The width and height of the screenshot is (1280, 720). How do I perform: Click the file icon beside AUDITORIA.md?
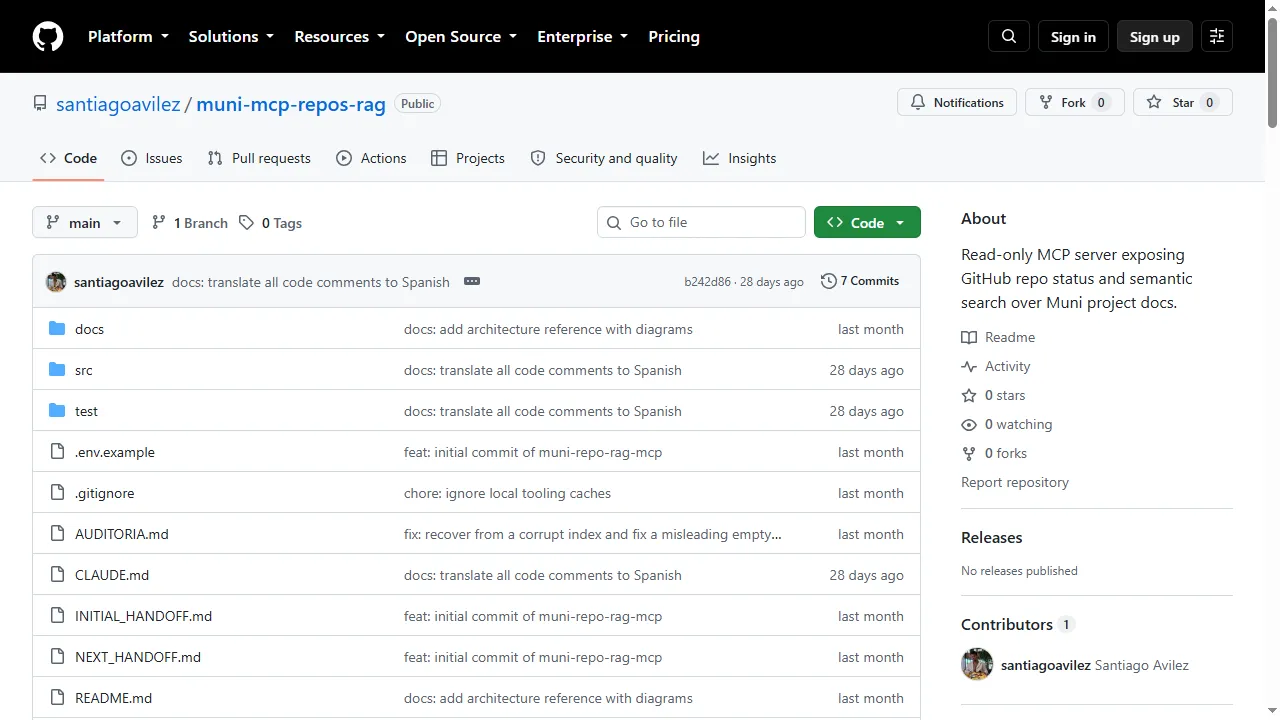pyautogui.click(x=57, y=534)
